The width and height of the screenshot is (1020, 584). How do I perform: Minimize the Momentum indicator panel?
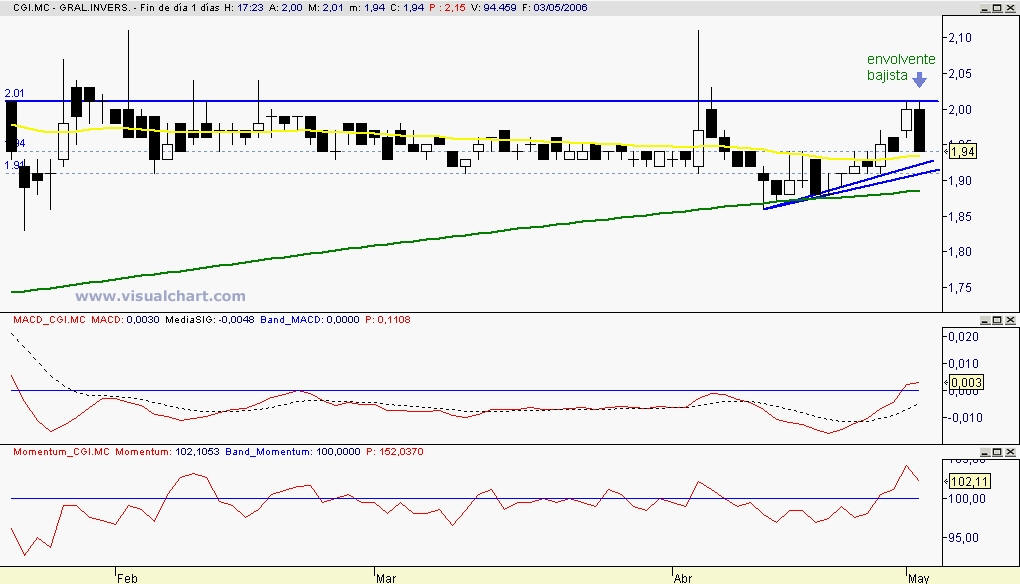(984, 452)
